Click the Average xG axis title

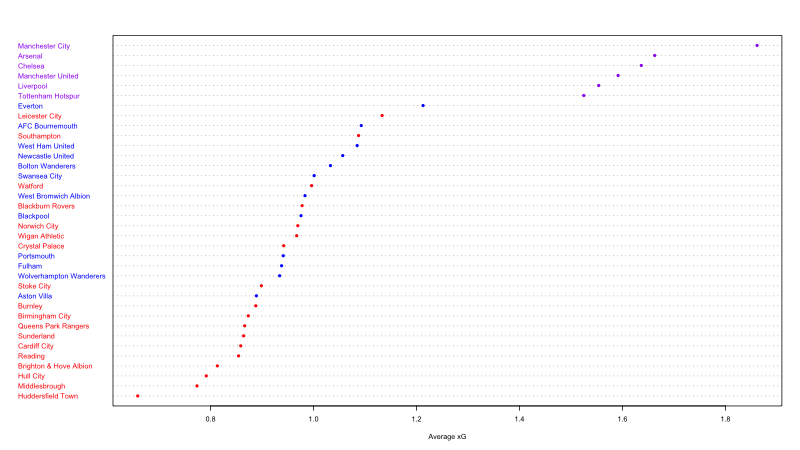click(447, 437)
